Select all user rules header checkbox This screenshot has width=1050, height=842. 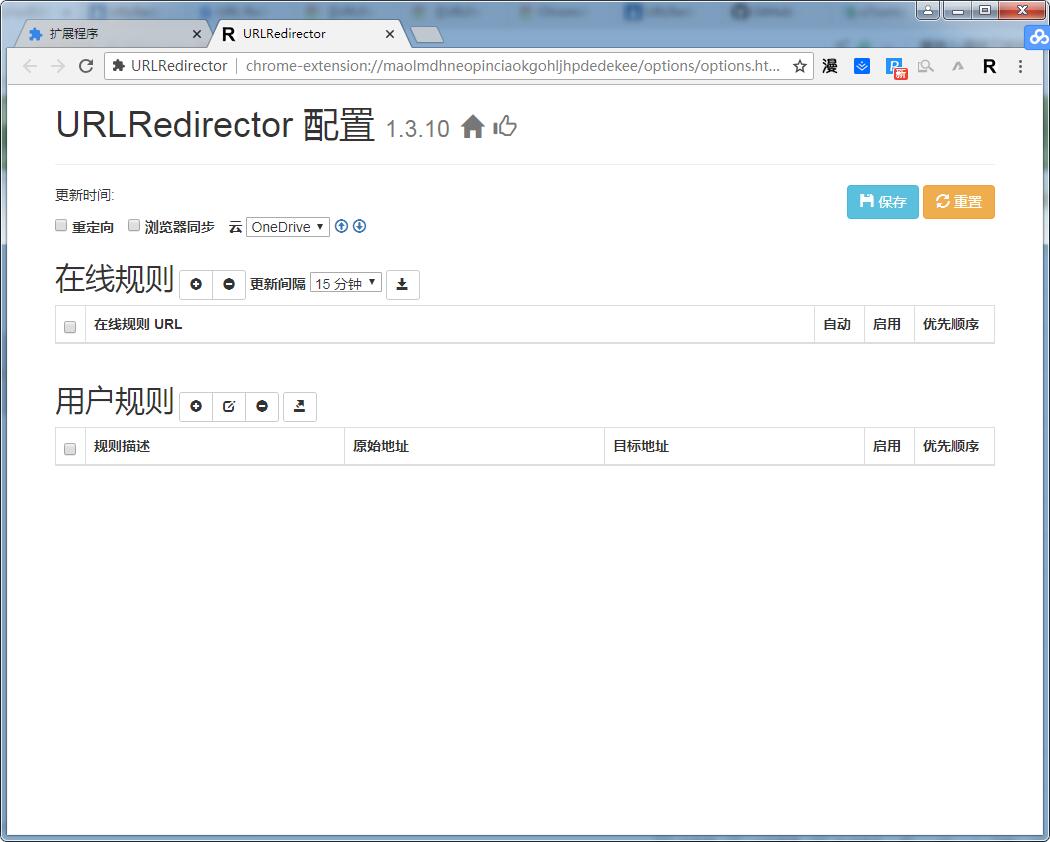point(70,449)
